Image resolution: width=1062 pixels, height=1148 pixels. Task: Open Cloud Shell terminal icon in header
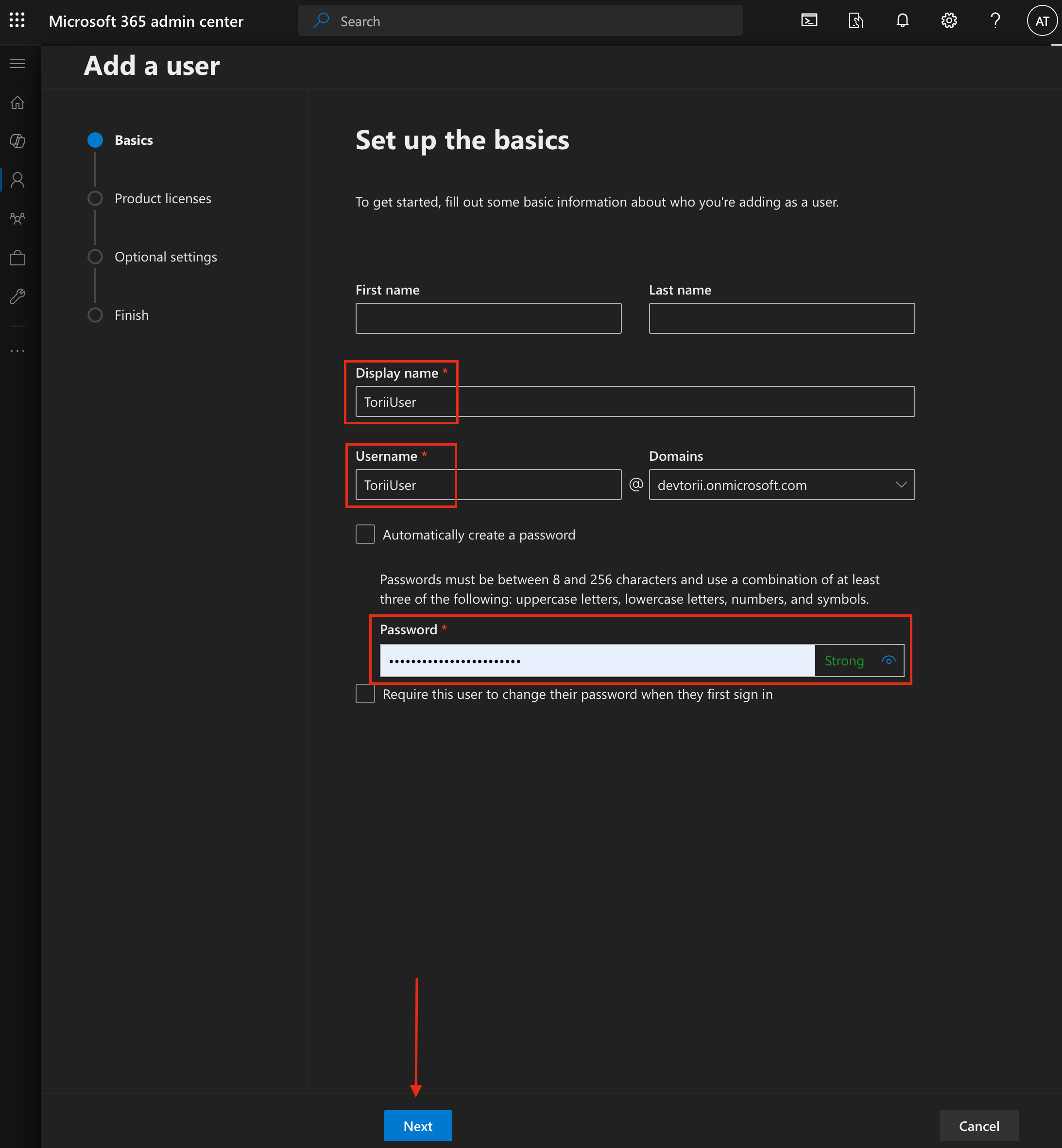(809, 21)
